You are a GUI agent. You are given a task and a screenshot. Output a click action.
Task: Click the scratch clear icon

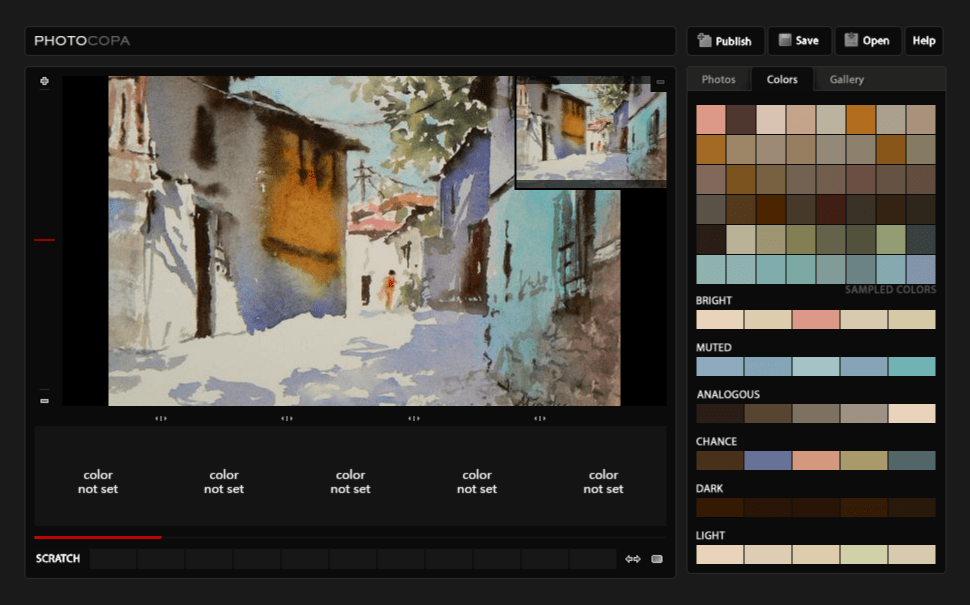pyautogui.click(x=657, y=559)
